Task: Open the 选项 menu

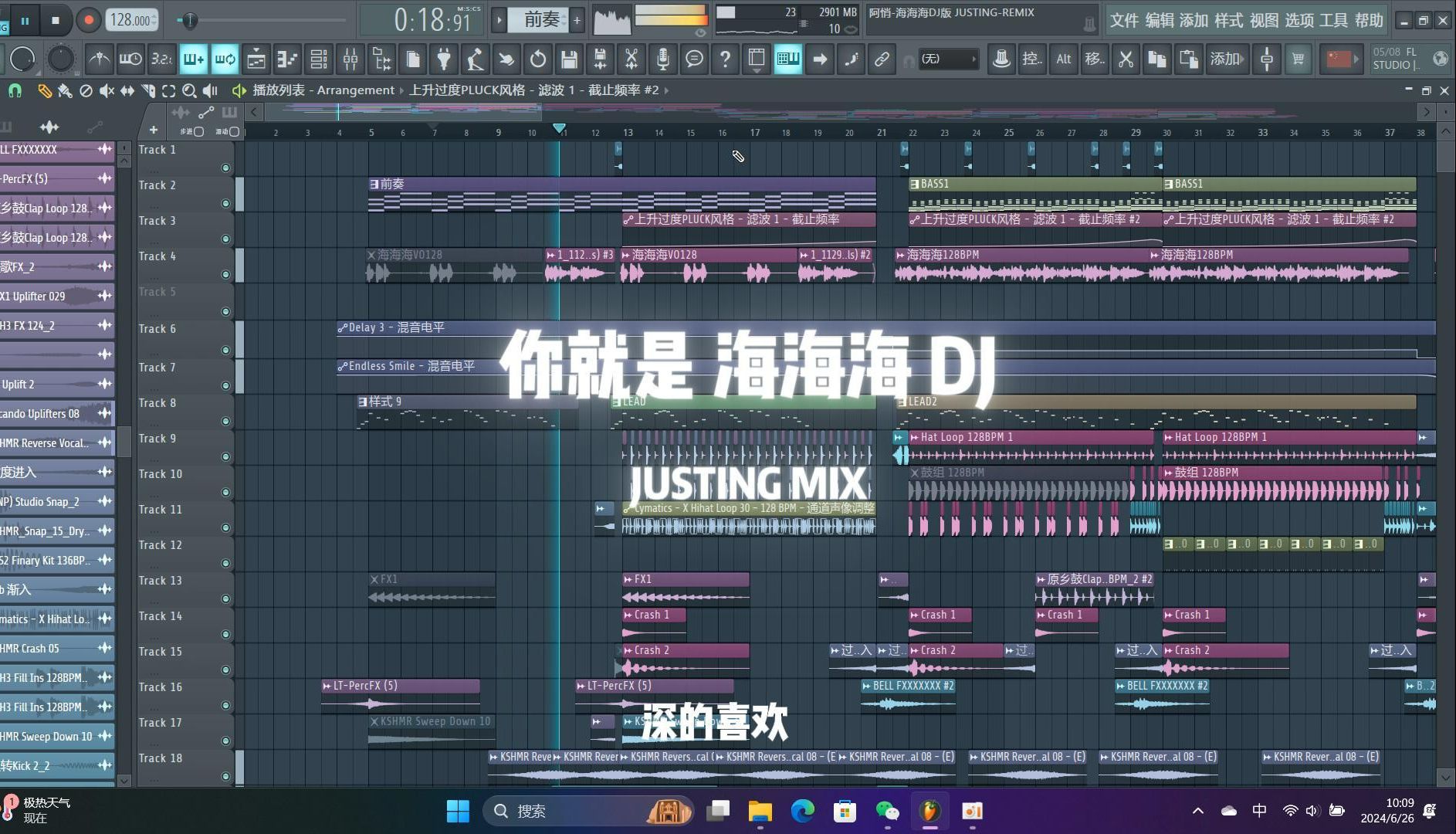Action: [1299, 21]
